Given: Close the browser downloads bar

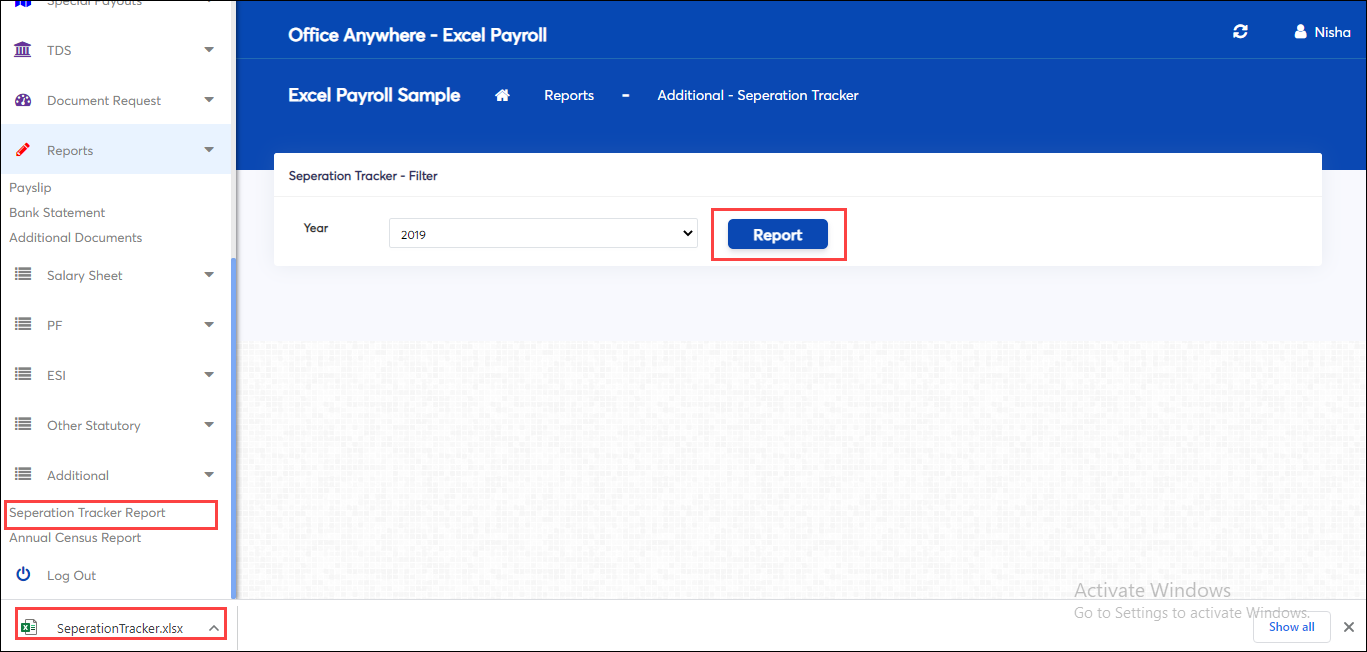Looking at the screenshot, I should click(1349, 627).
